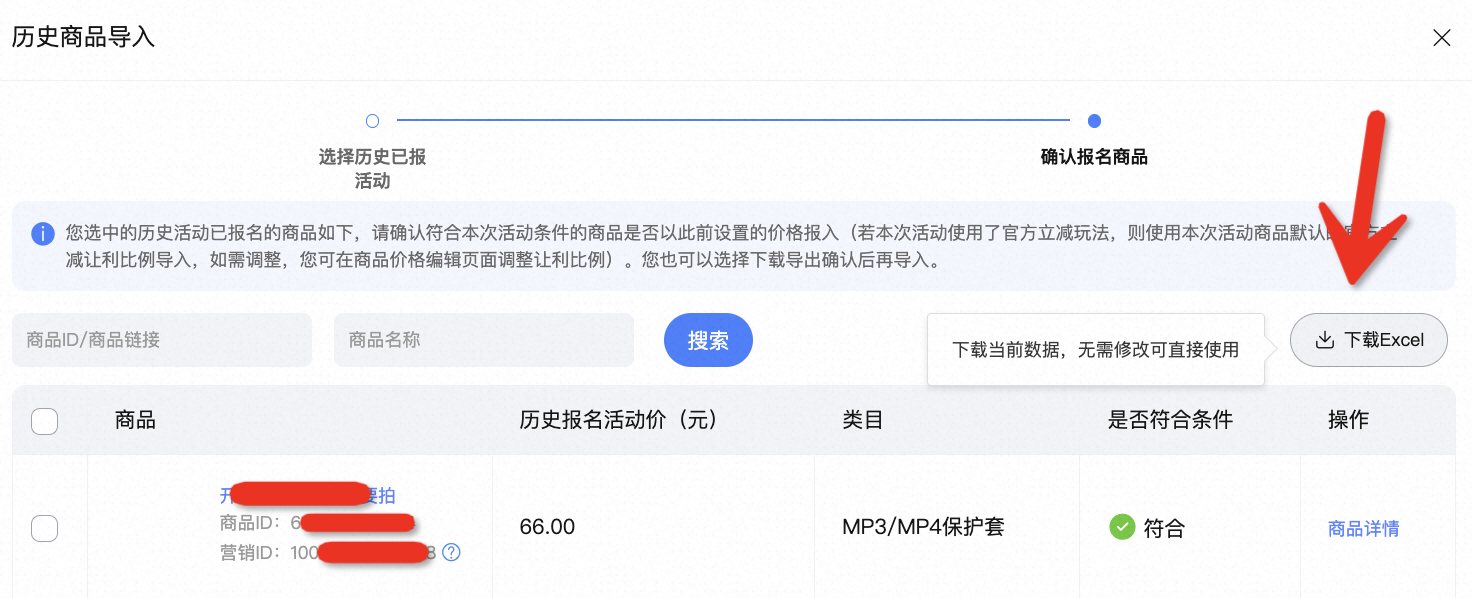Click the 搜索 button
The image size is (1472, 598).
pyautogui.click(x=708, y=340)
